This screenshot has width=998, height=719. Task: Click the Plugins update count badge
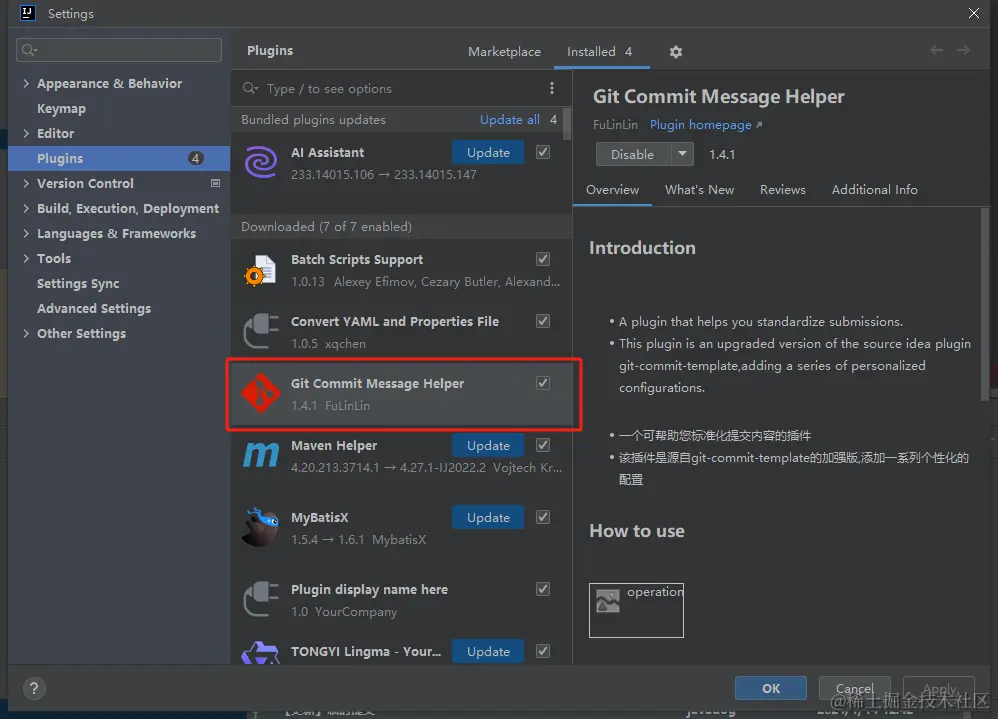point(195,158)
